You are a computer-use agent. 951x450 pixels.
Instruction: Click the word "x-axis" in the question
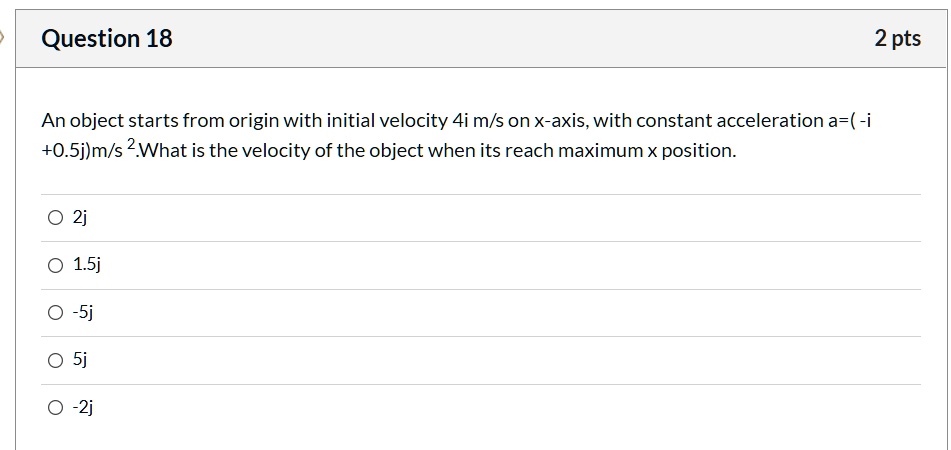[567, 121]
